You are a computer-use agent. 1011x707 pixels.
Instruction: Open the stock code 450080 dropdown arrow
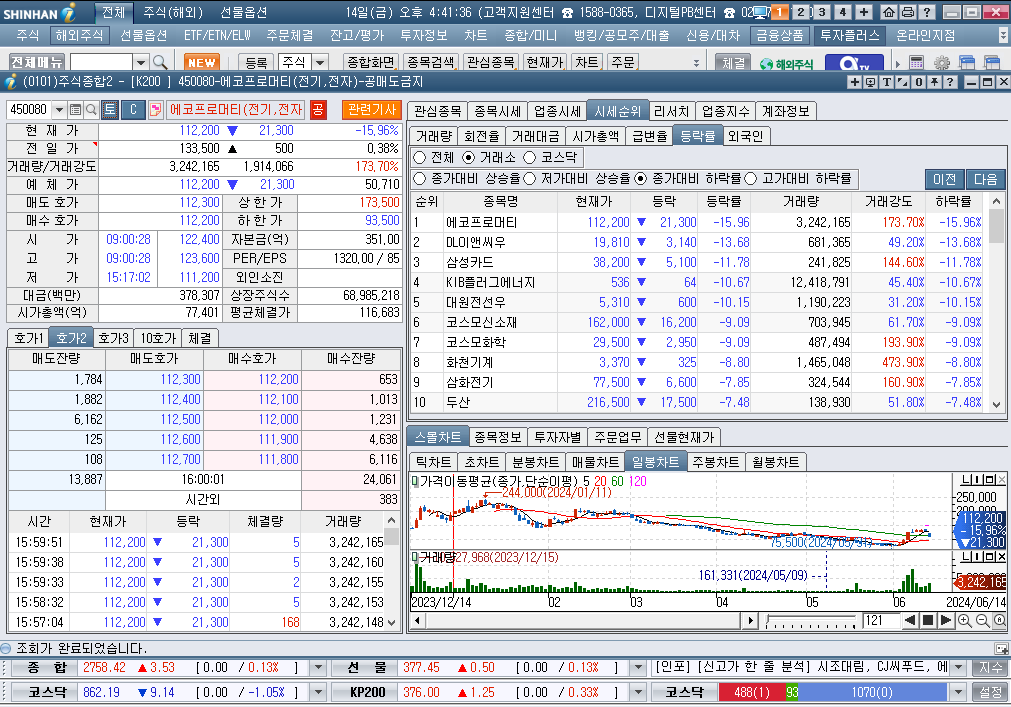(x=59, y=110)
